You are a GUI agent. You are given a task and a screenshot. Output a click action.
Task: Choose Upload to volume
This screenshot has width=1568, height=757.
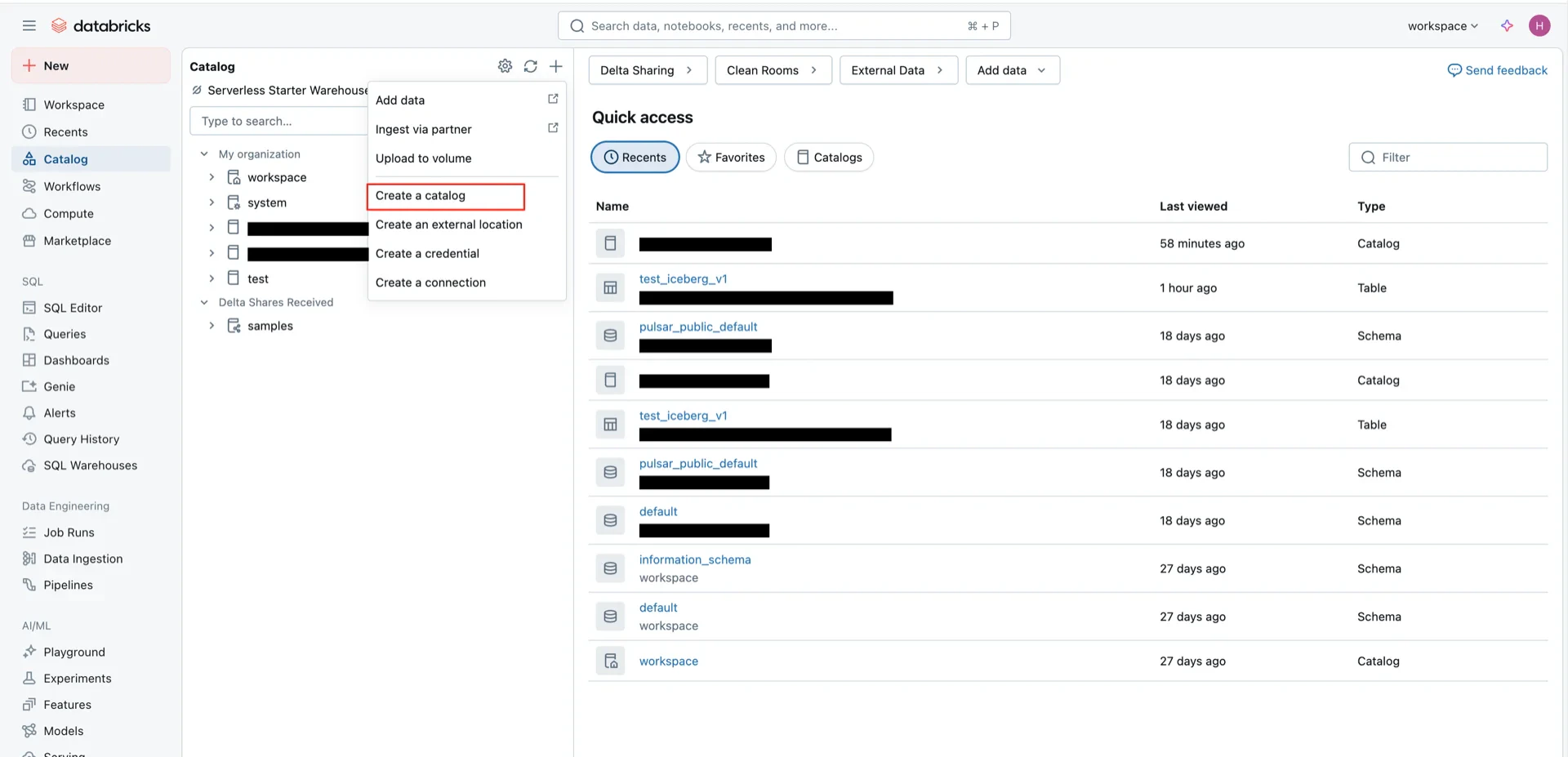pyautogui.click(x=466, y=158)
